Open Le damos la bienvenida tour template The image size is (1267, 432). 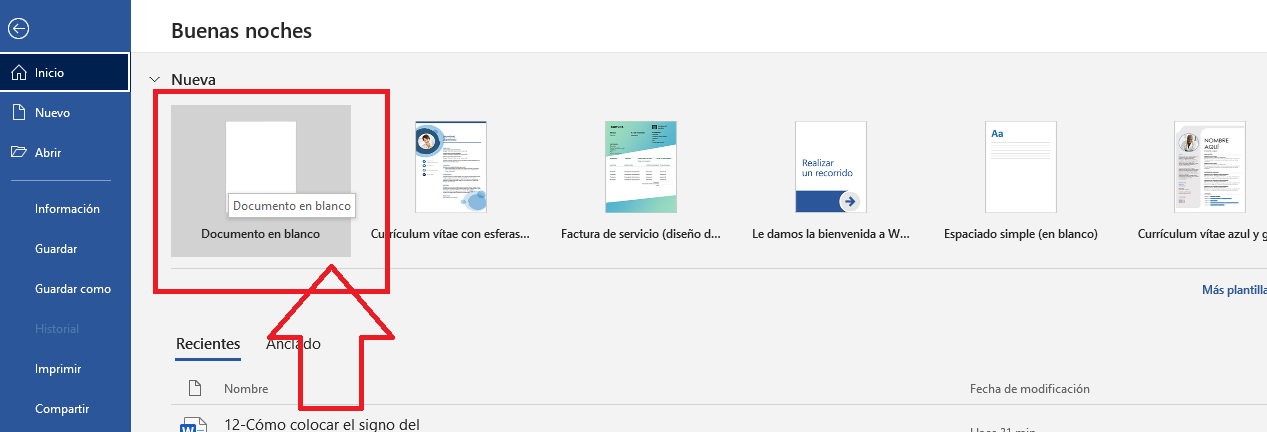pyautogui.click(x=831, y=180)
